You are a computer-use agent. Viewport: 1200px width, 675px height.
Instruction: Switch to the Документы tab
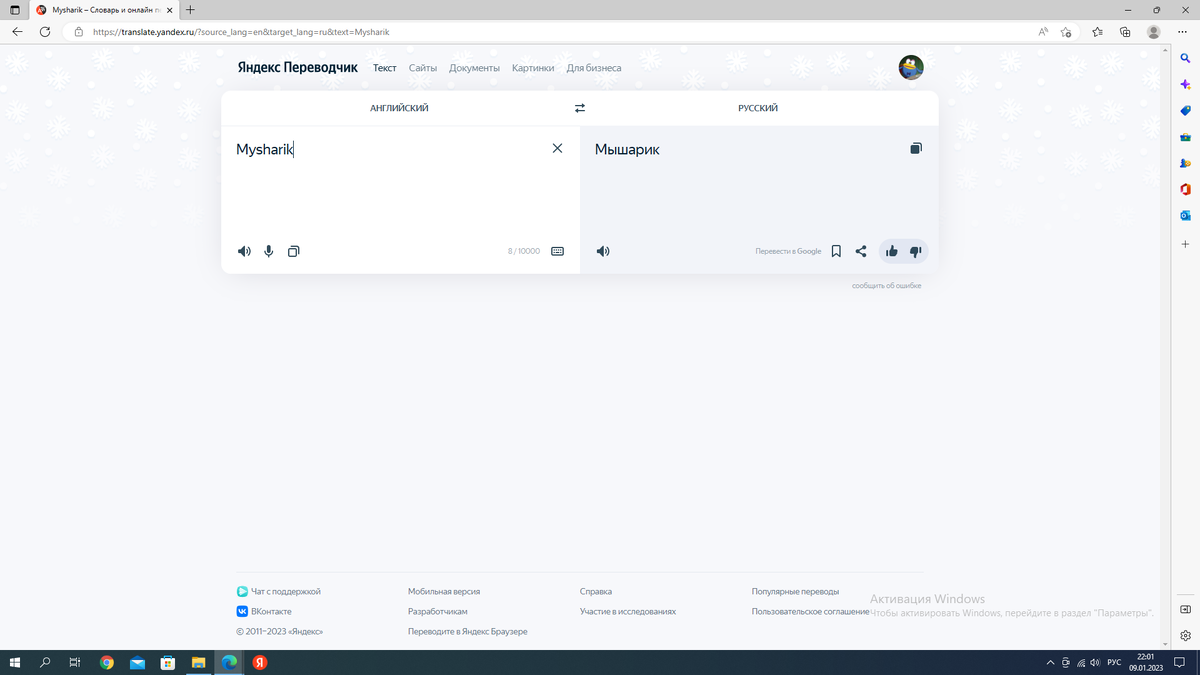(x=474, y=68)
